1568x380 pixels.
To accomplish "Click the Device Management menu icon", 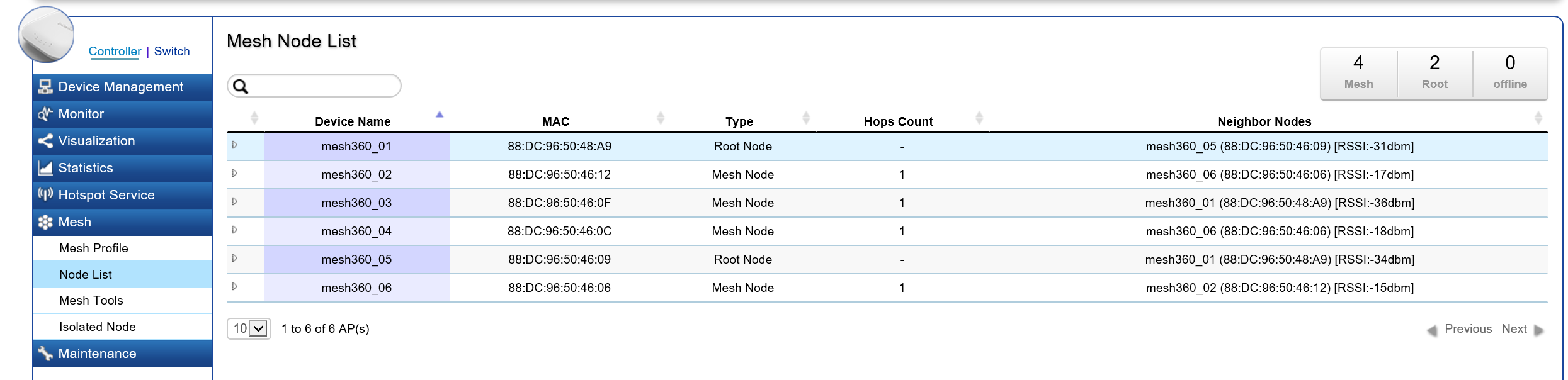I will tap(45, 87).
